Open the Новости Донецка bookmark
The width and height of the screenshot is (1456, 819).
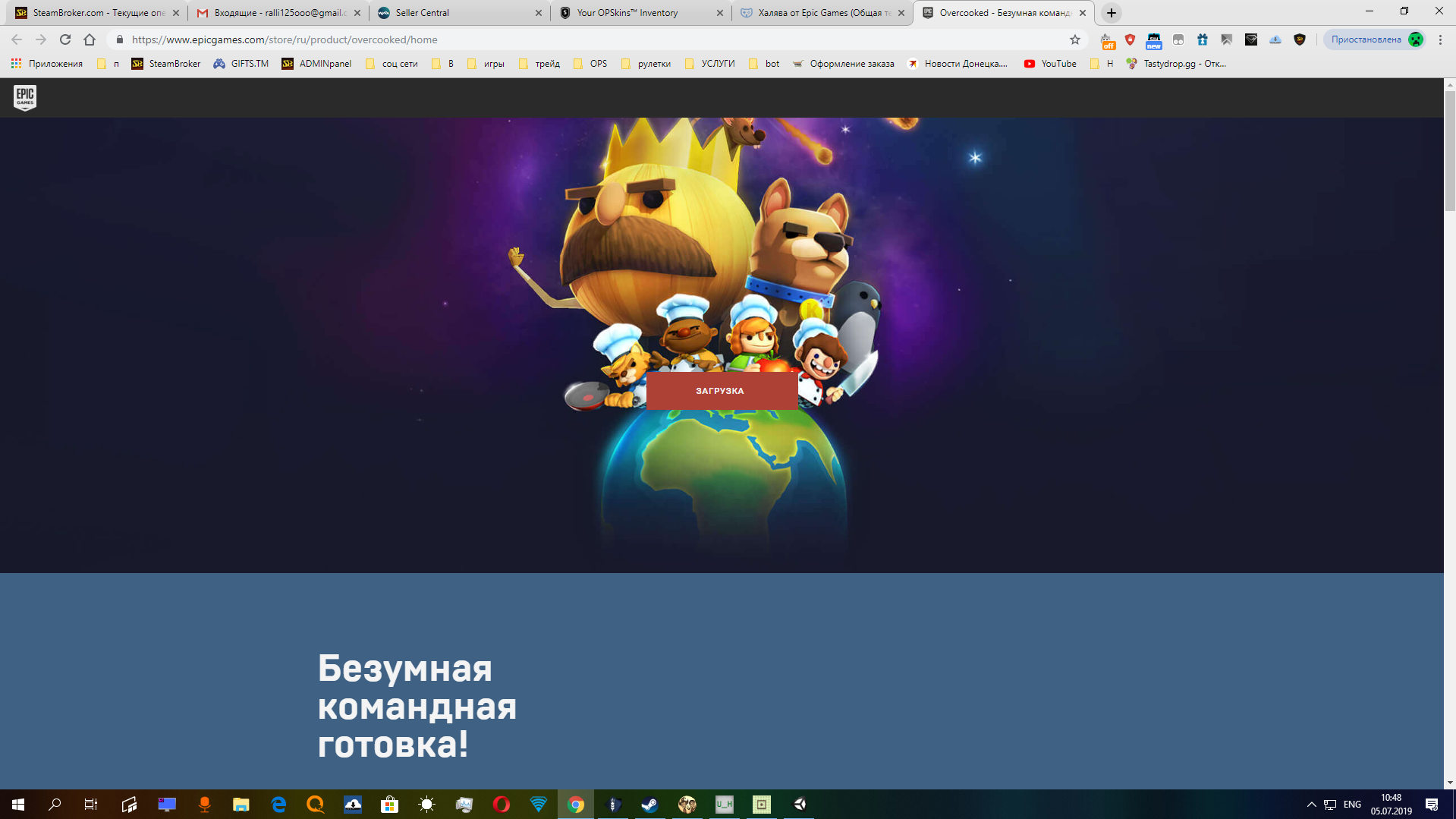coord(958,64)
